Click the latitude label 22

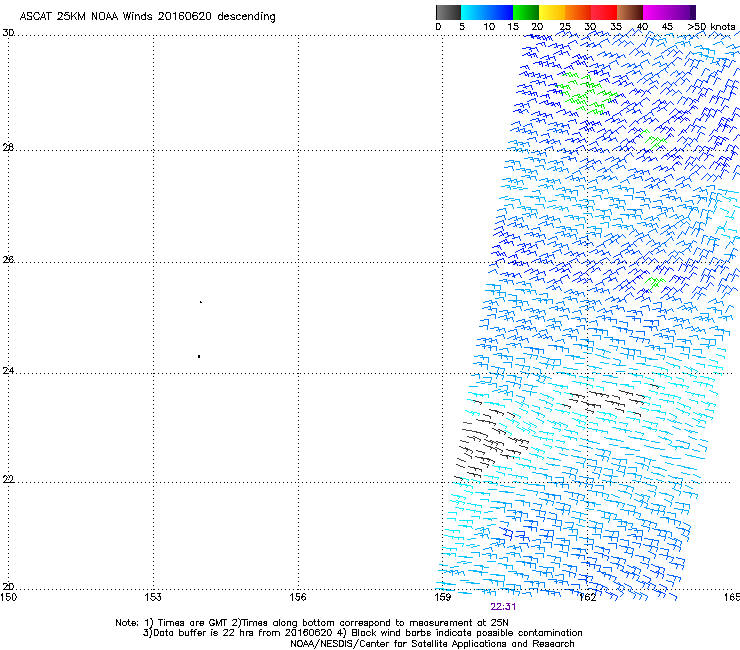8,480
